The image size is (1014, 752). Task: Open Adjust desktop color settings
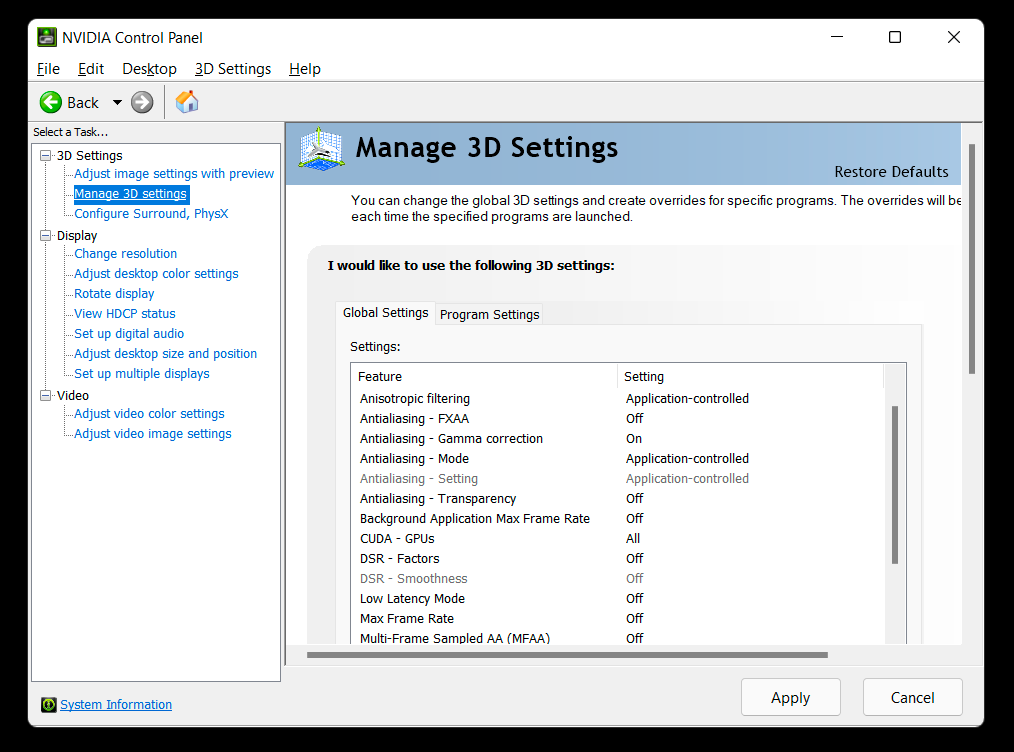click(156, 274)
